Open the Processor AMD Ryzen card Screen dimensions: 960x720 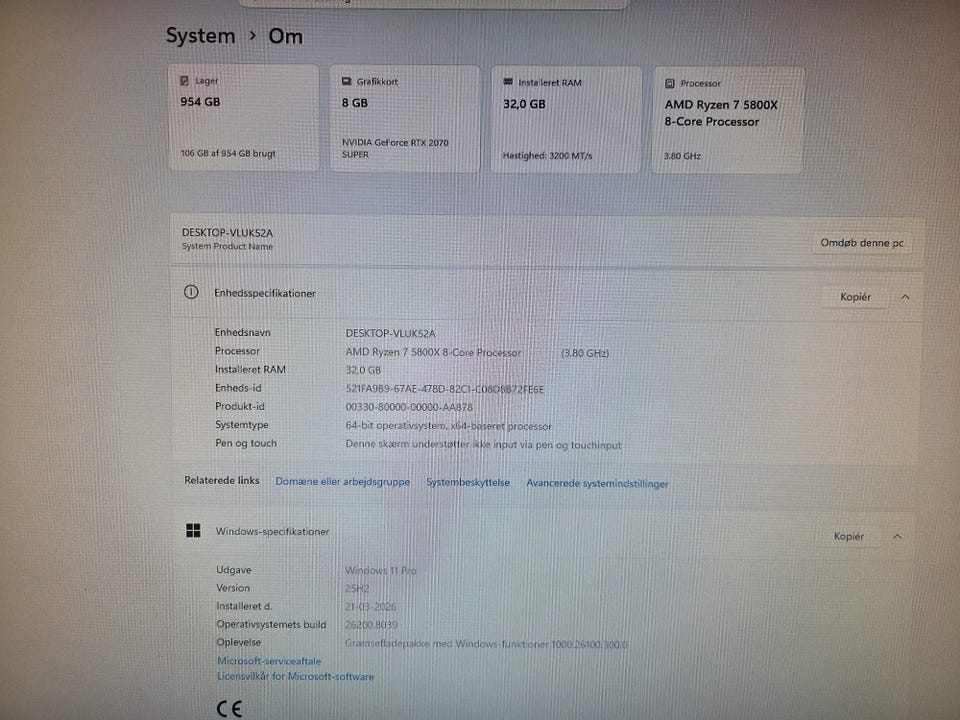click(727, 121)
